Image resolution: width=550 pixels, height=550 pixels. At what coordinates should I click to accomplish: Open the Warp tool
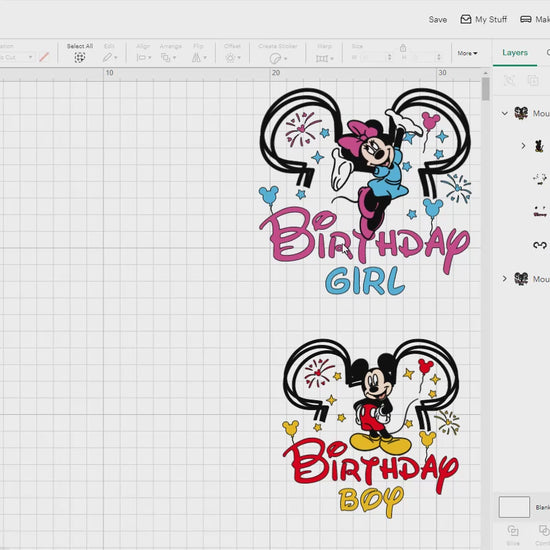coord(324,58)
